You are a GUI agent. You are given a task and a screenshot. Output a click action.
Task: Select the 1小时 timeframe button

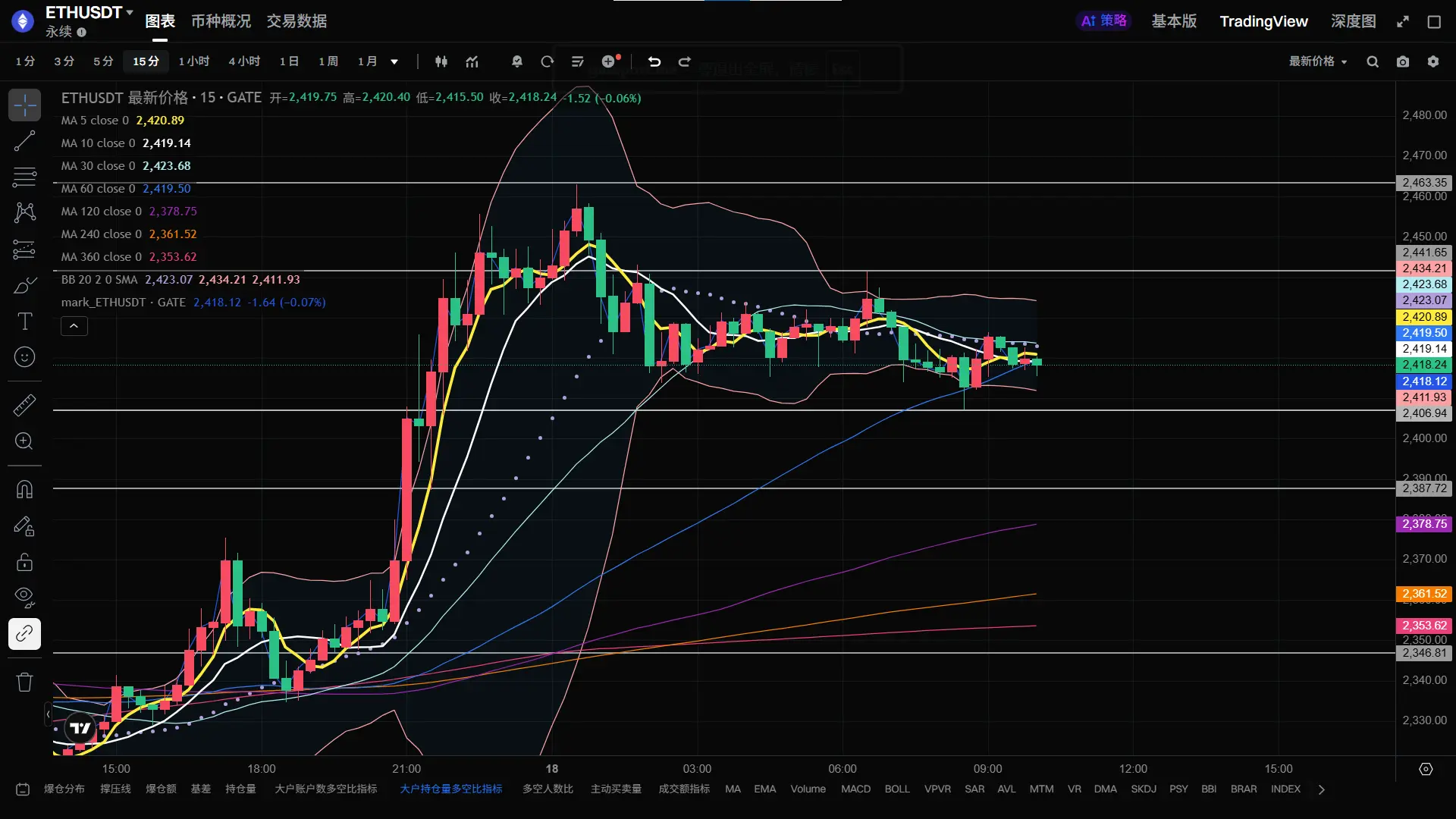[x=193, y=61]
